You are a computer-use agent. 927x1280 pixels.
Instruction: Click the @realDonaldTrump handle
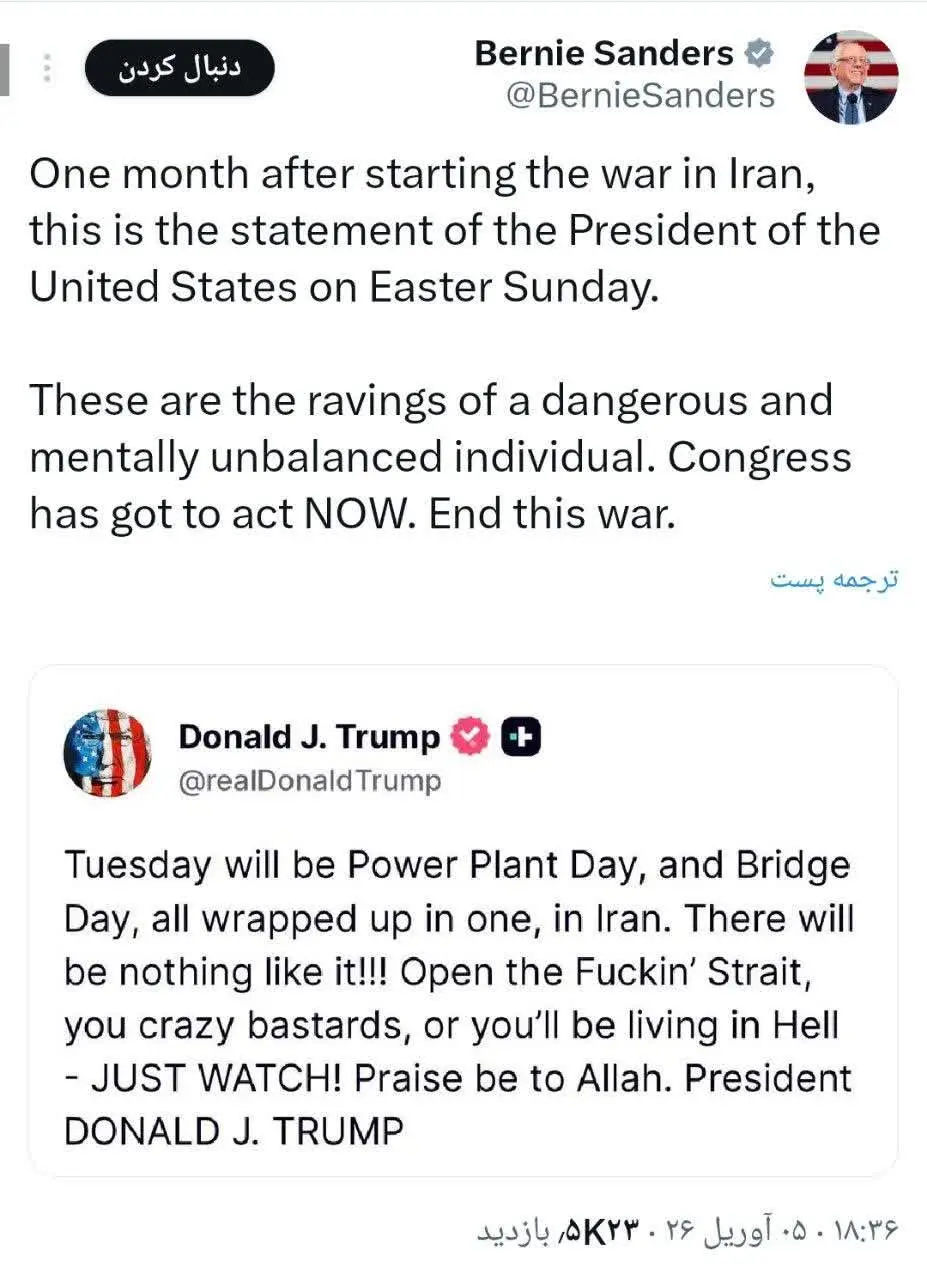(309, 781)
